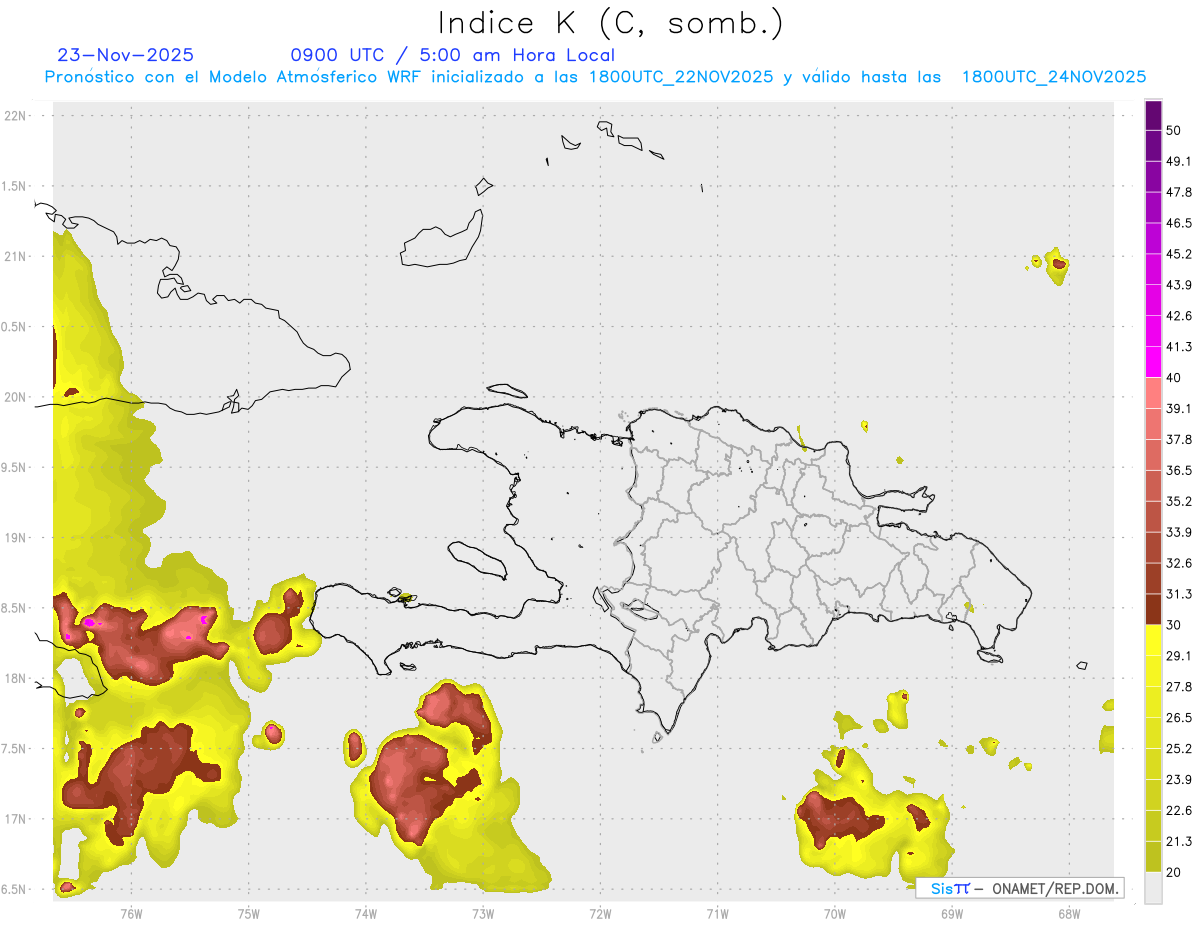Click the "29.1" color scale value
Viewport: 1200px width, 927px height.
[1179, 656]
